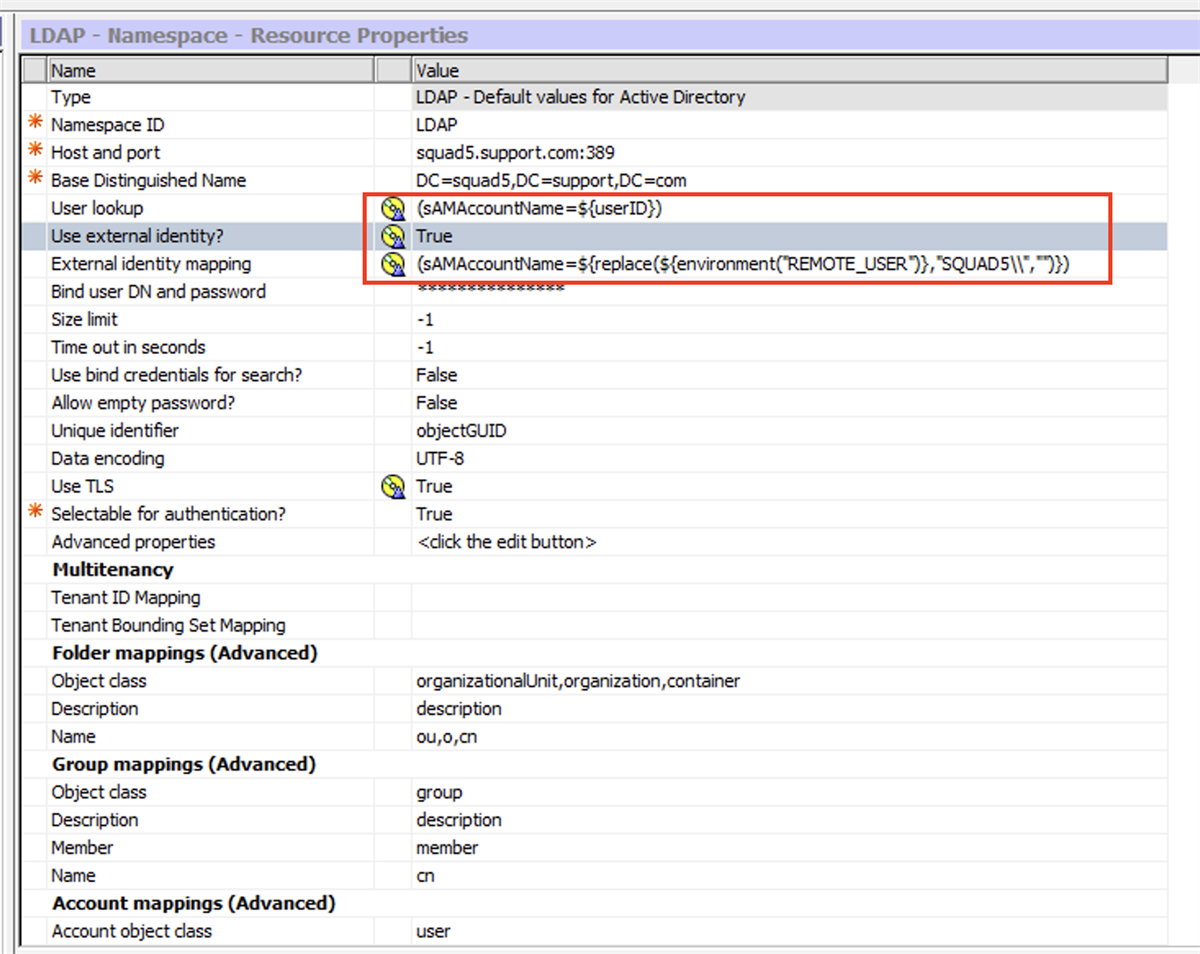Click the Name column header
The width and height of the screenshot is (1200, 954).
(x=210, y=70)
